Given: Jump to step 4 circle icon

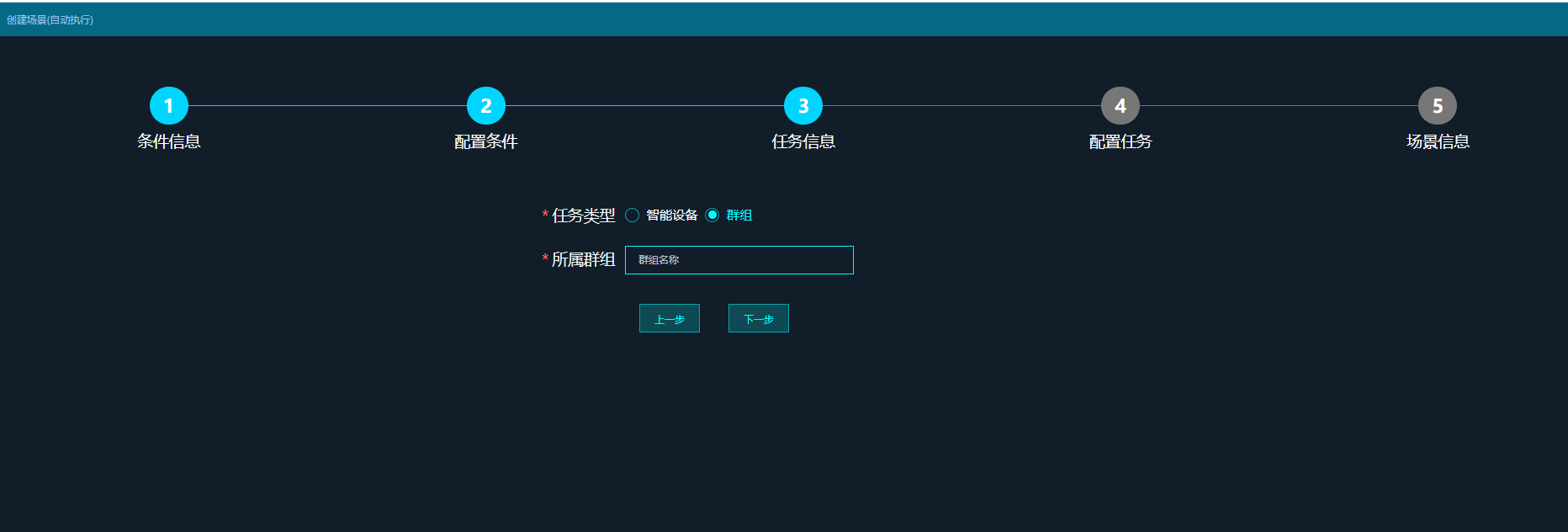Looking at the screenshot, I should pos(1120,106).
